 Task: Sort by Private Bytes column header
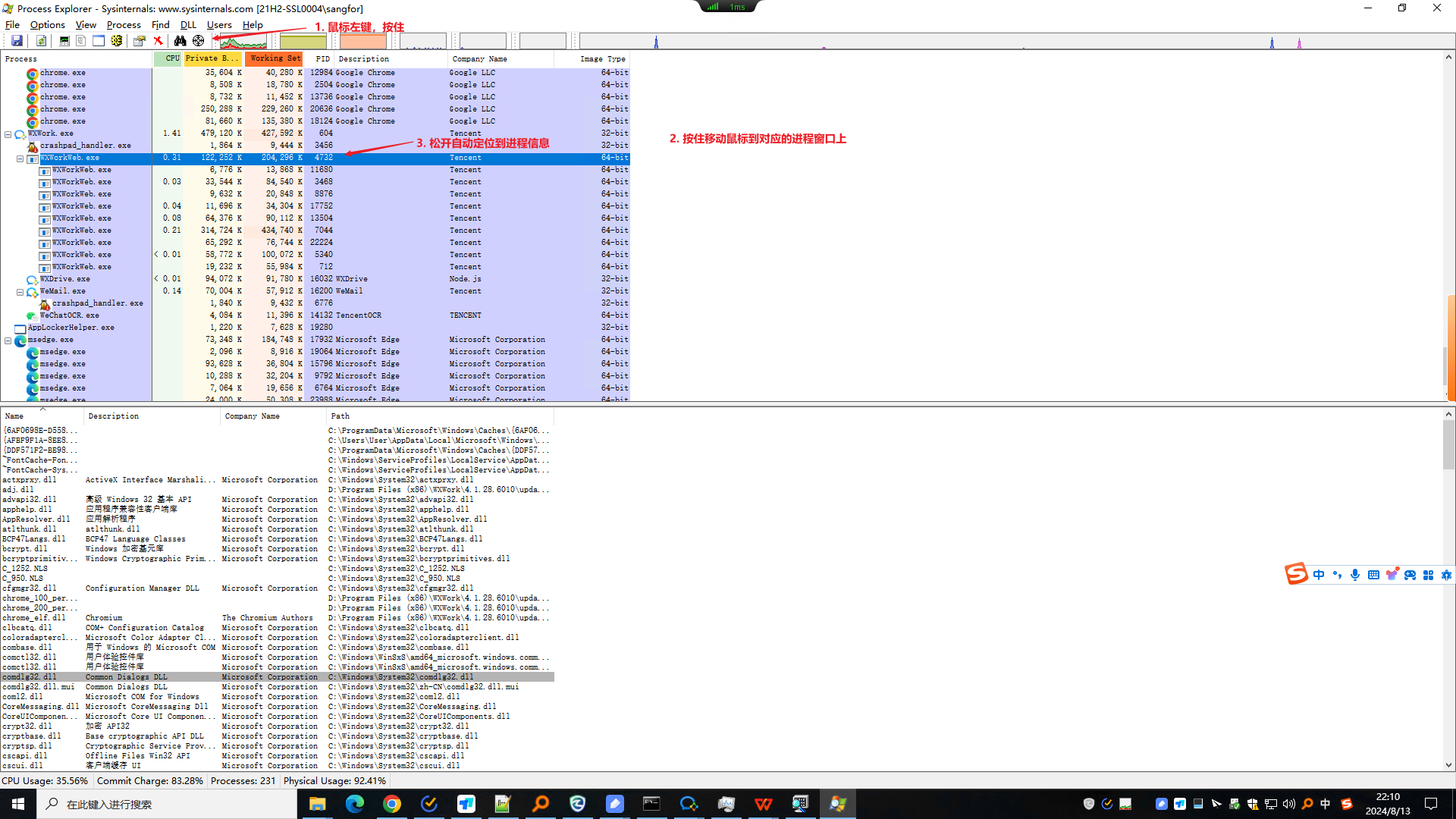[x=212, y=58]
